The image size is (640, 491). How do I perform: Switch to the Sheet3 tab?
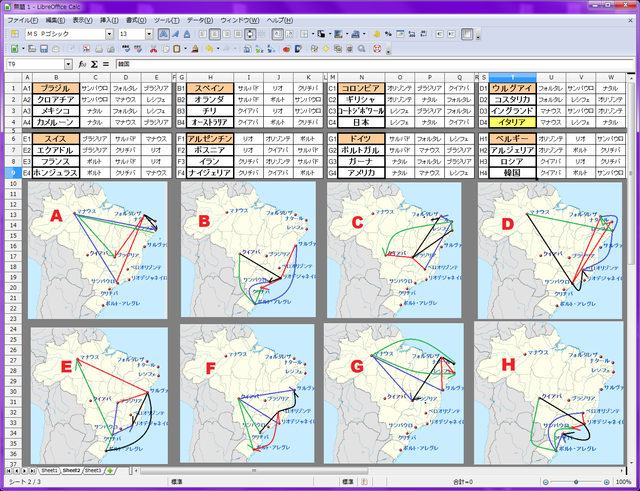(x=93, y=471)
